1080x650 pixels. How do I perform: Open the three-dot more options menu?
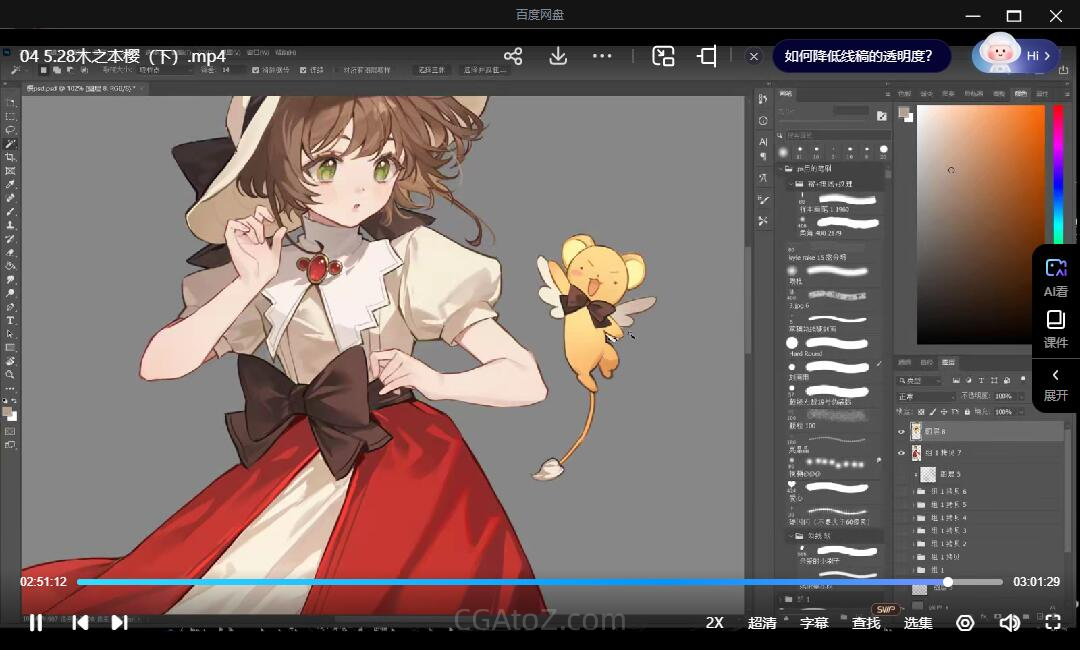(x=602, y=56)
